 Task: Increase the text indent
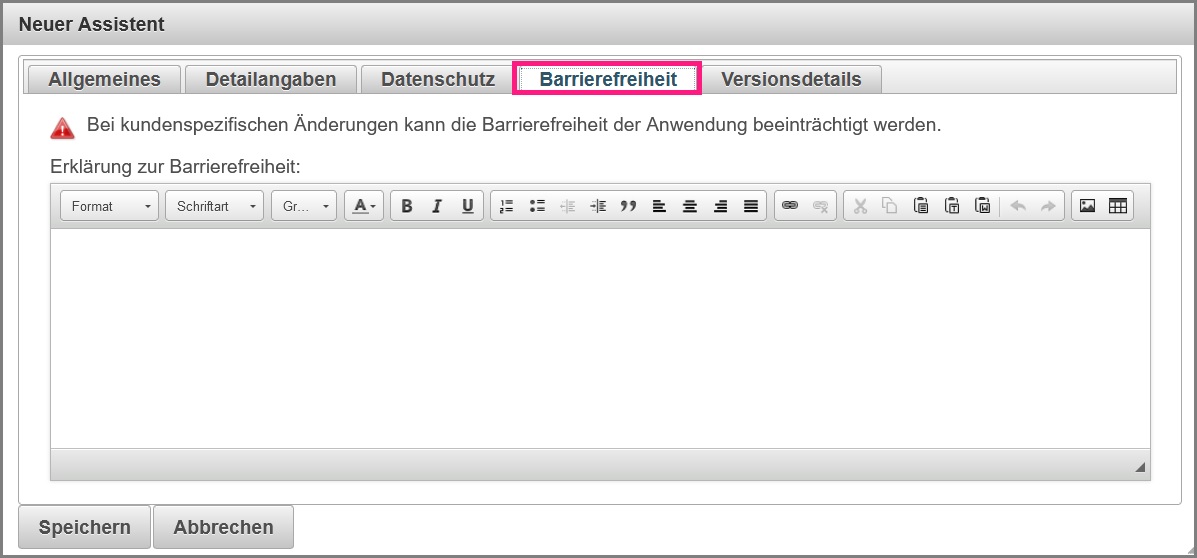(x=598, y=206)
